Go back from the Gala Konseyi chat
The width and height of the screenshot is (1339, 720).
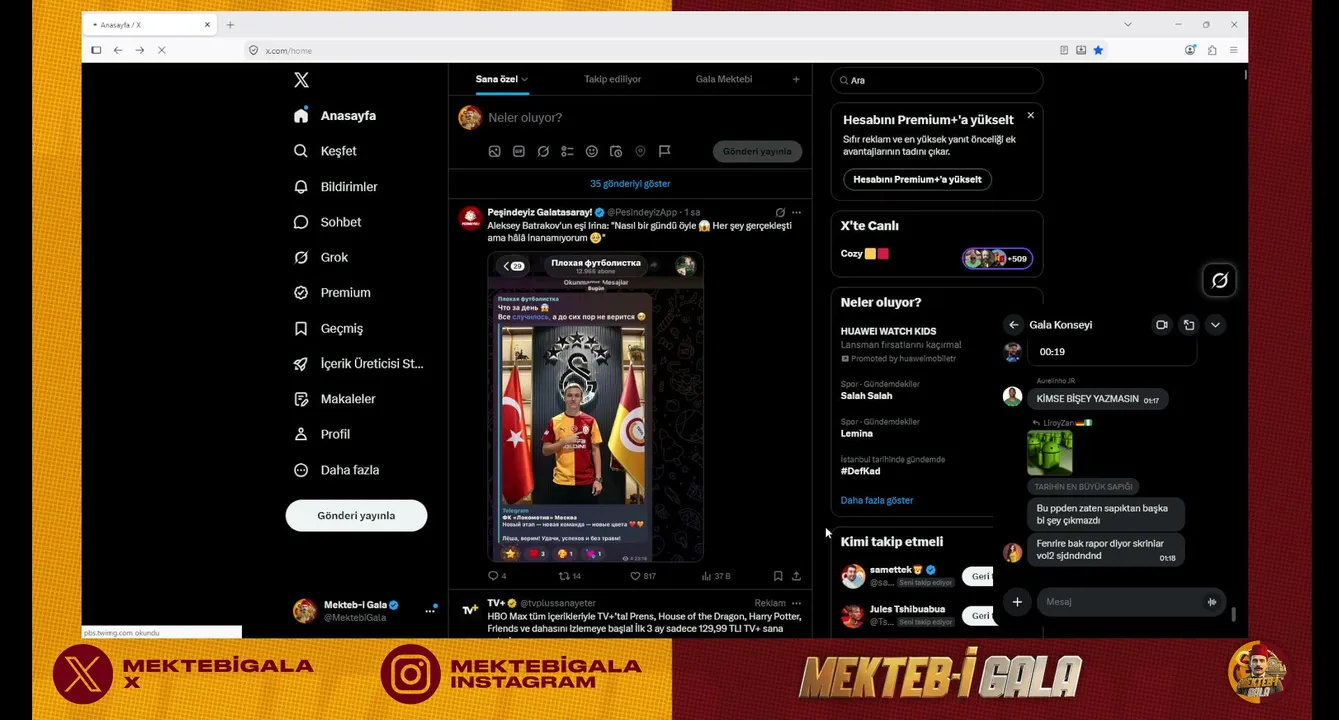point(1014,325)
